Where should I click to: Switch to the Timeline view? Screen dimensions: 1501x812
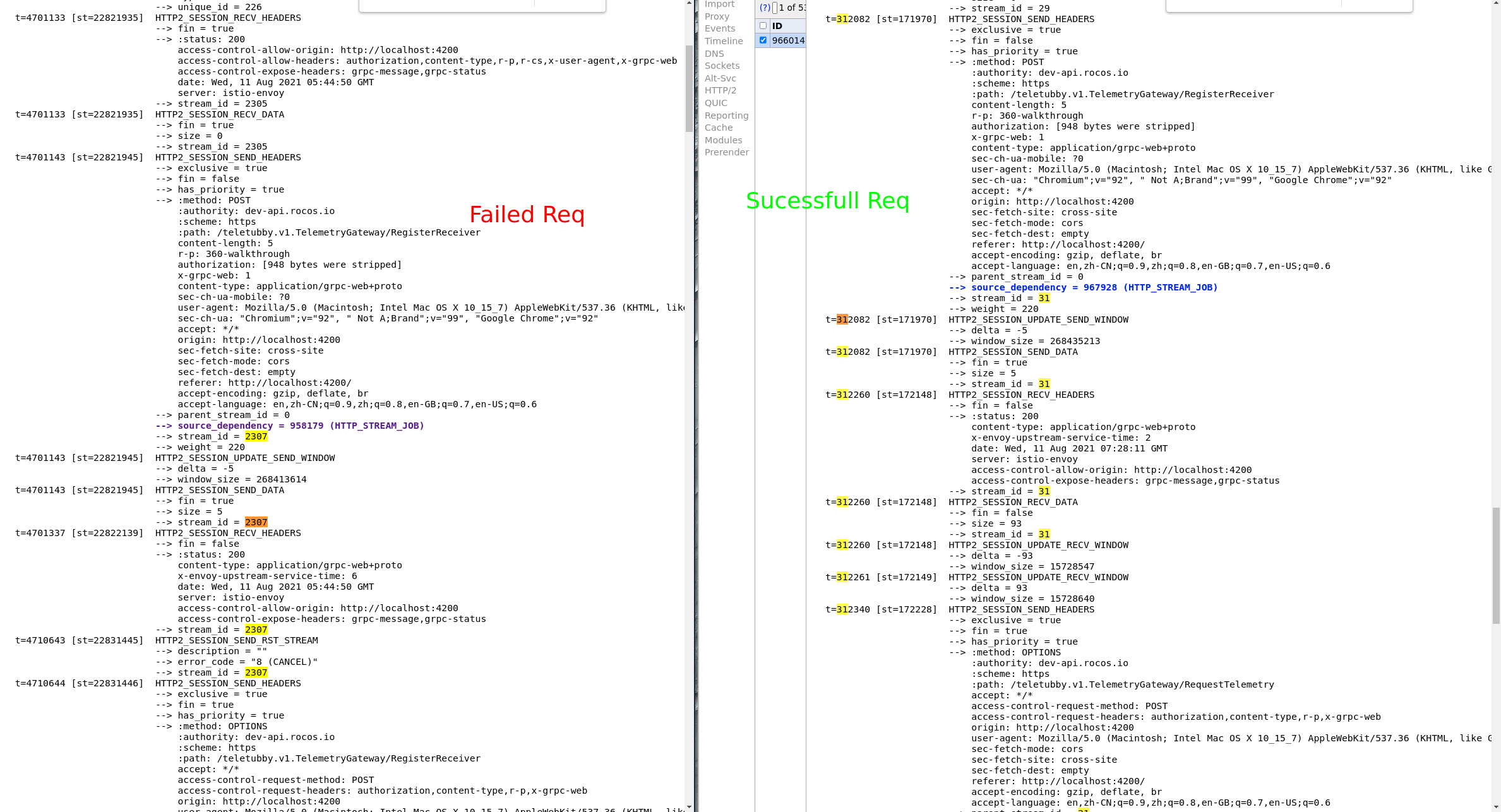point(724,41)
